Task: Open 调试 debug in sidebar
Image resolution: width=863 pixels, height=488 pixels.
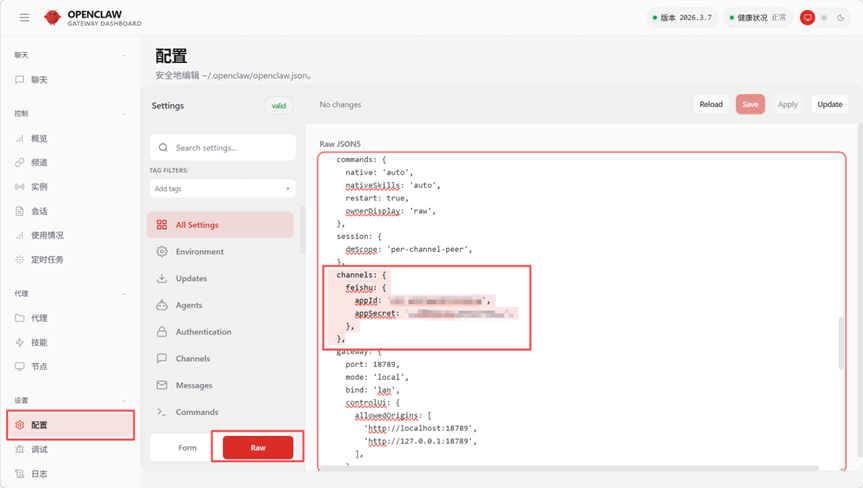Action: point(70,449)
